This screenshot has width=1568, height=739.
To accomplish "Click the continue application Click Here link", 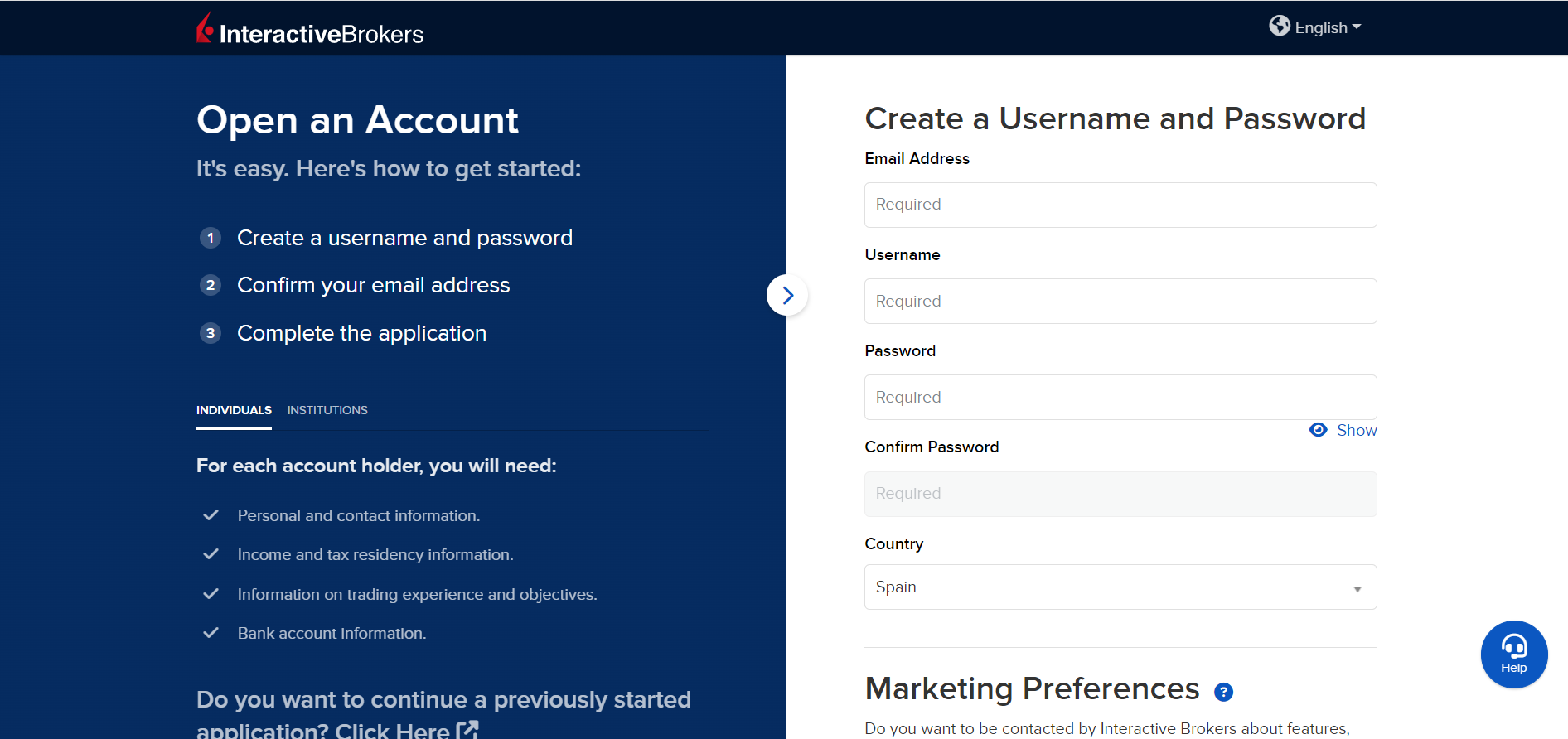I will (392, 730).
